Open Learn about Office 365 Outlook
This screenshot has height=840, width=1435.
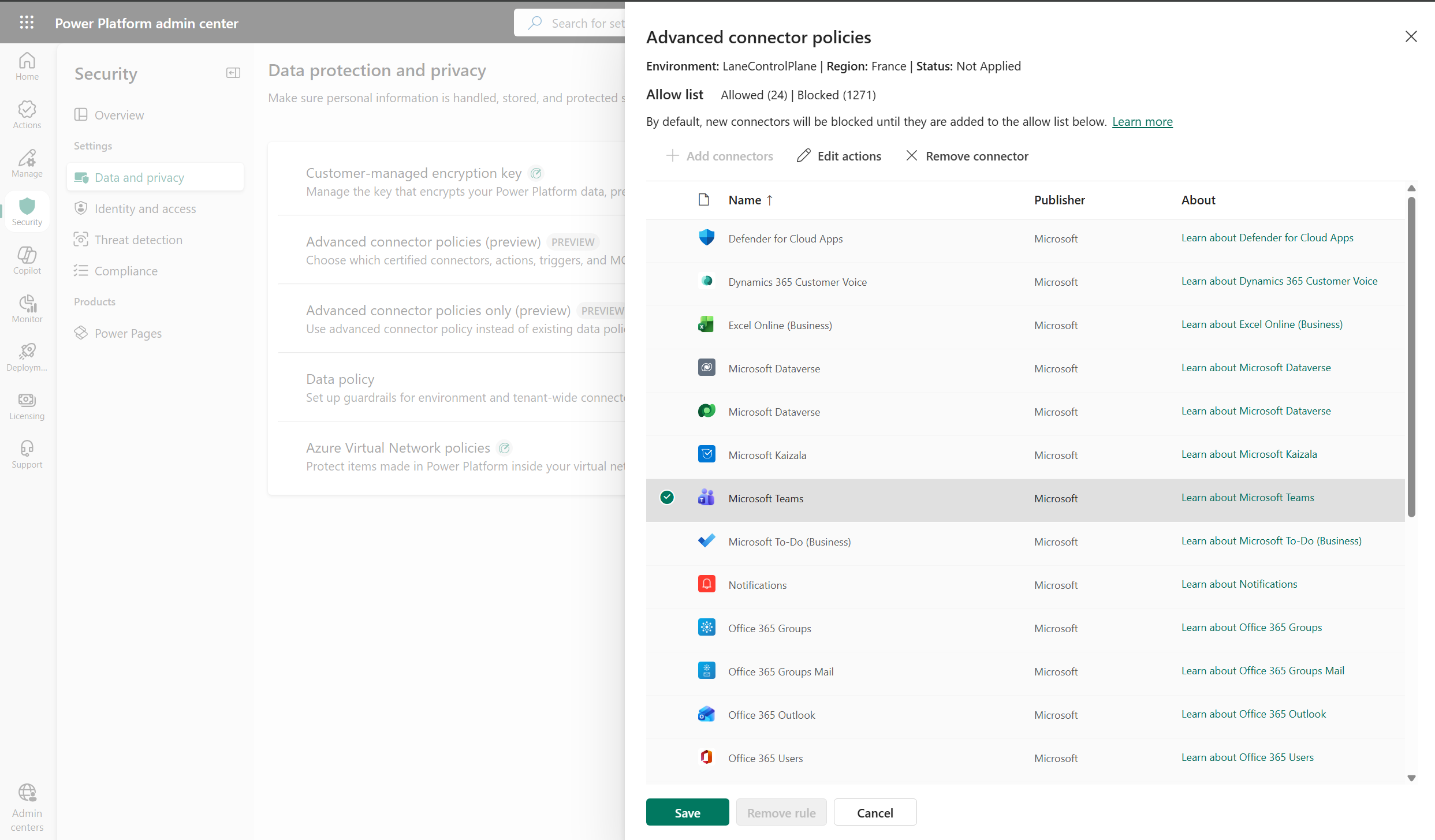(1254, 714)
